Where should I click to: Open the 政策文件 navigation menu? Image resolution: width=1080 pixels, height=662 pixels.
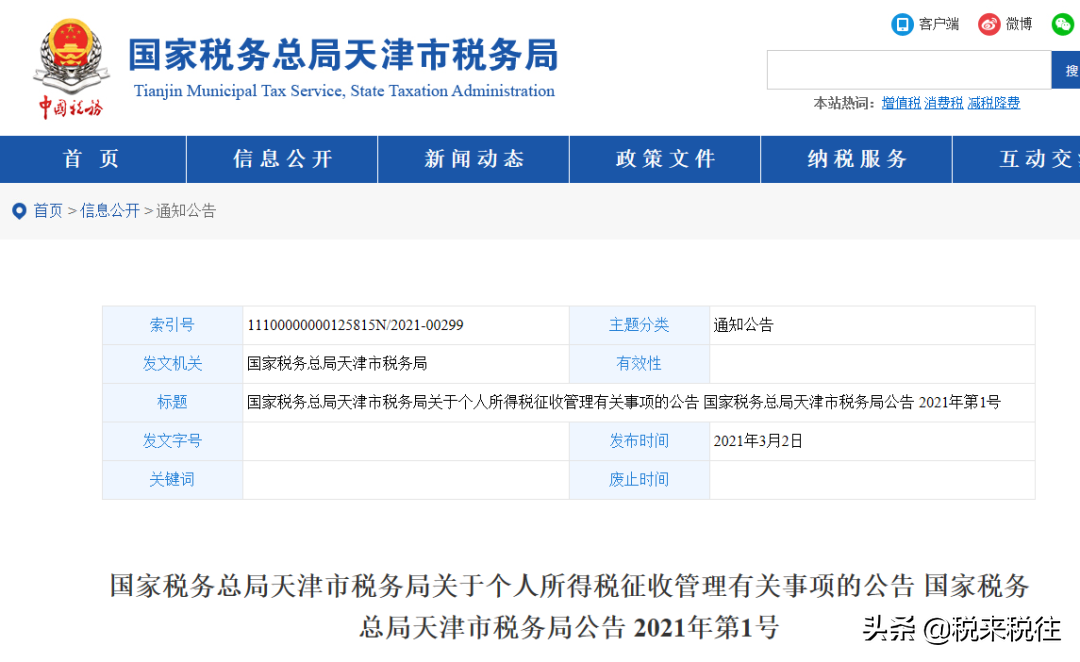click(x=665, y=159)
